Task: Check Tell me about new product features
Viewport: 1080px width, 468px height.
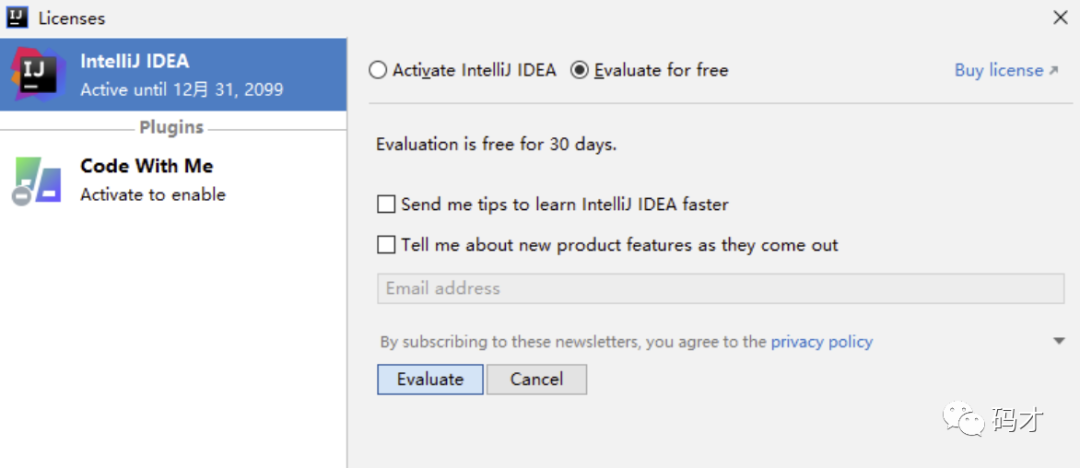Action: tap(386, 245)
